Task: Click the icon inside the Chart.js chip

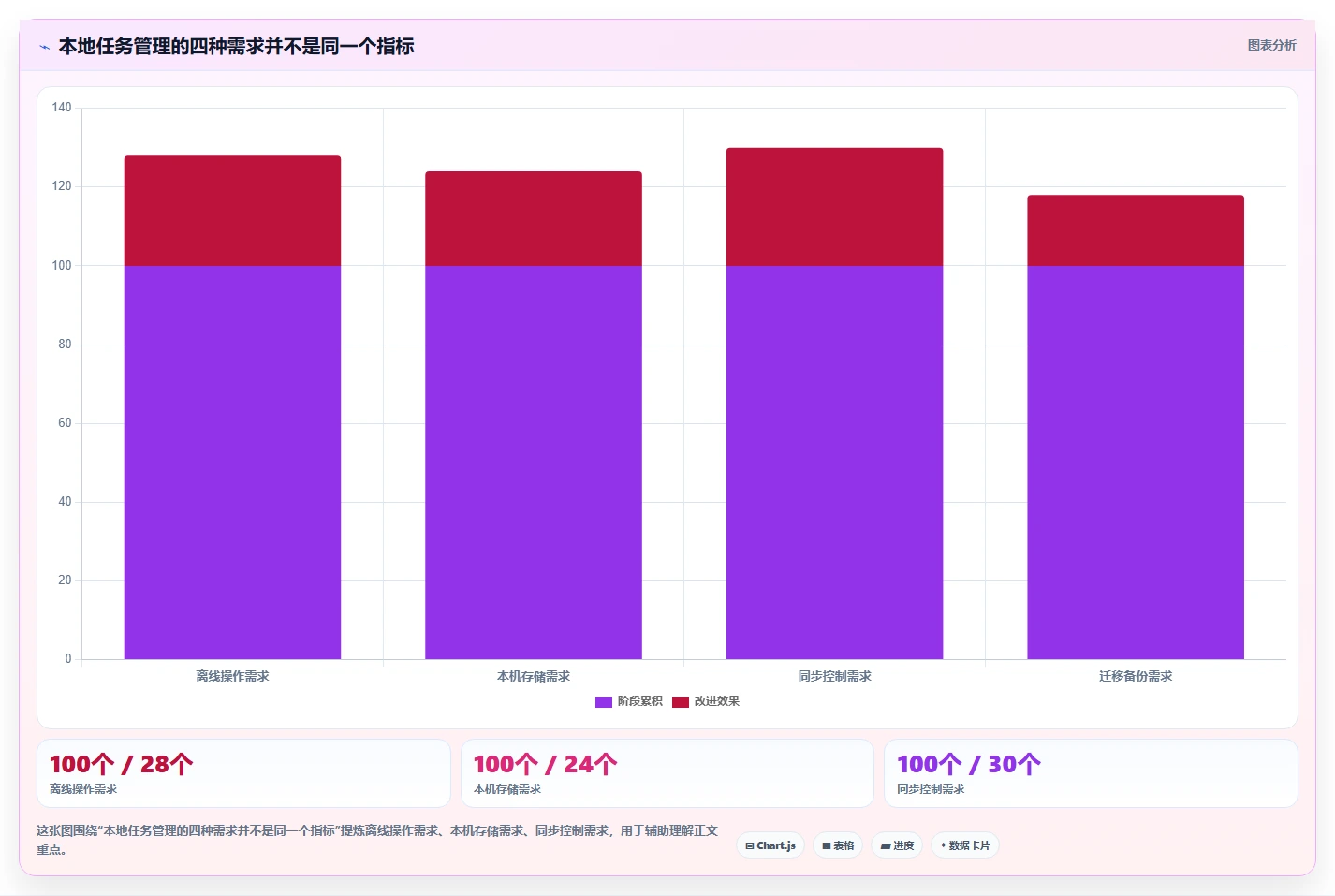Action: [x=750, y=845]
